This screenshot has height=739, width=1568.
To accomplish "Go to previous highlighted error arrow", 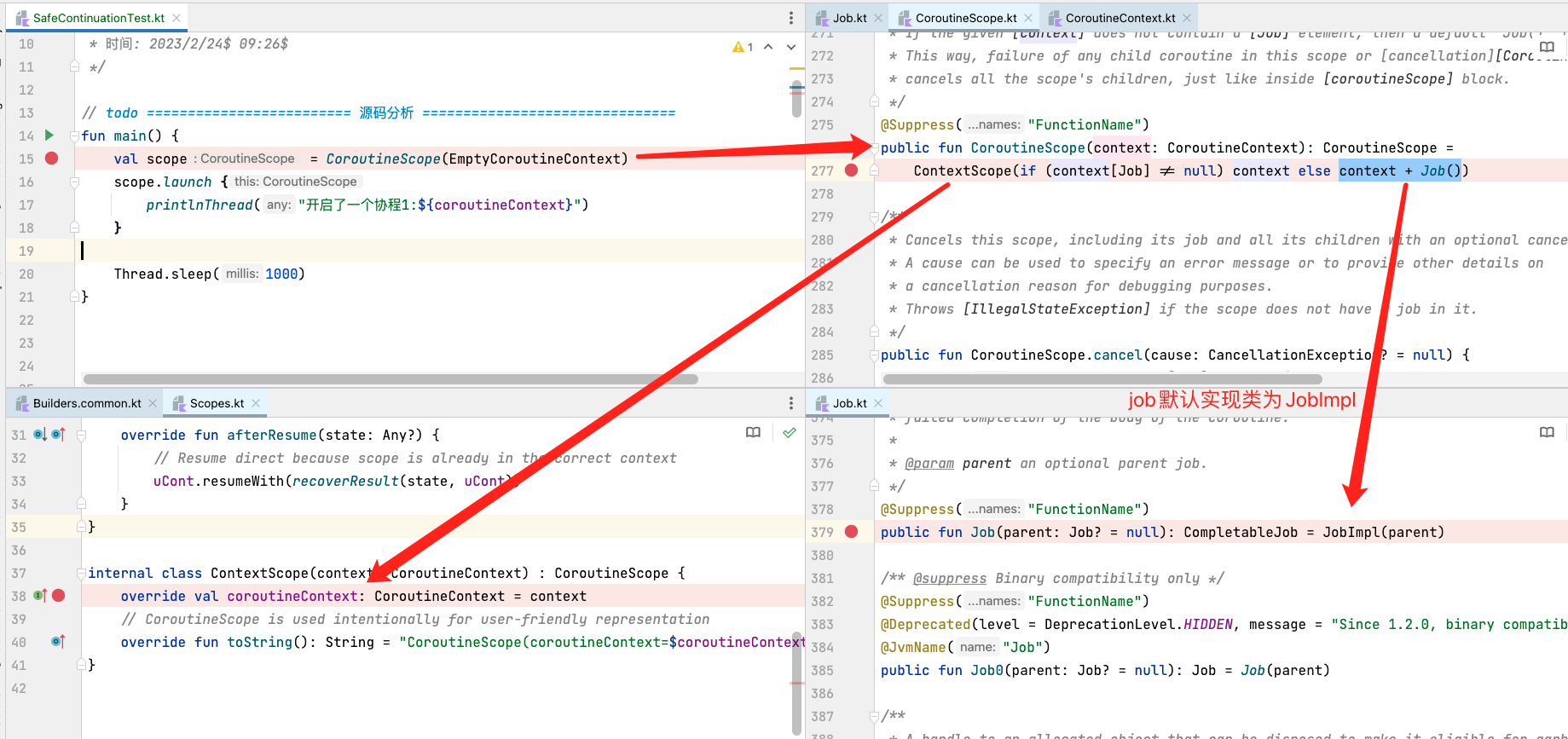I will (768, 47).
